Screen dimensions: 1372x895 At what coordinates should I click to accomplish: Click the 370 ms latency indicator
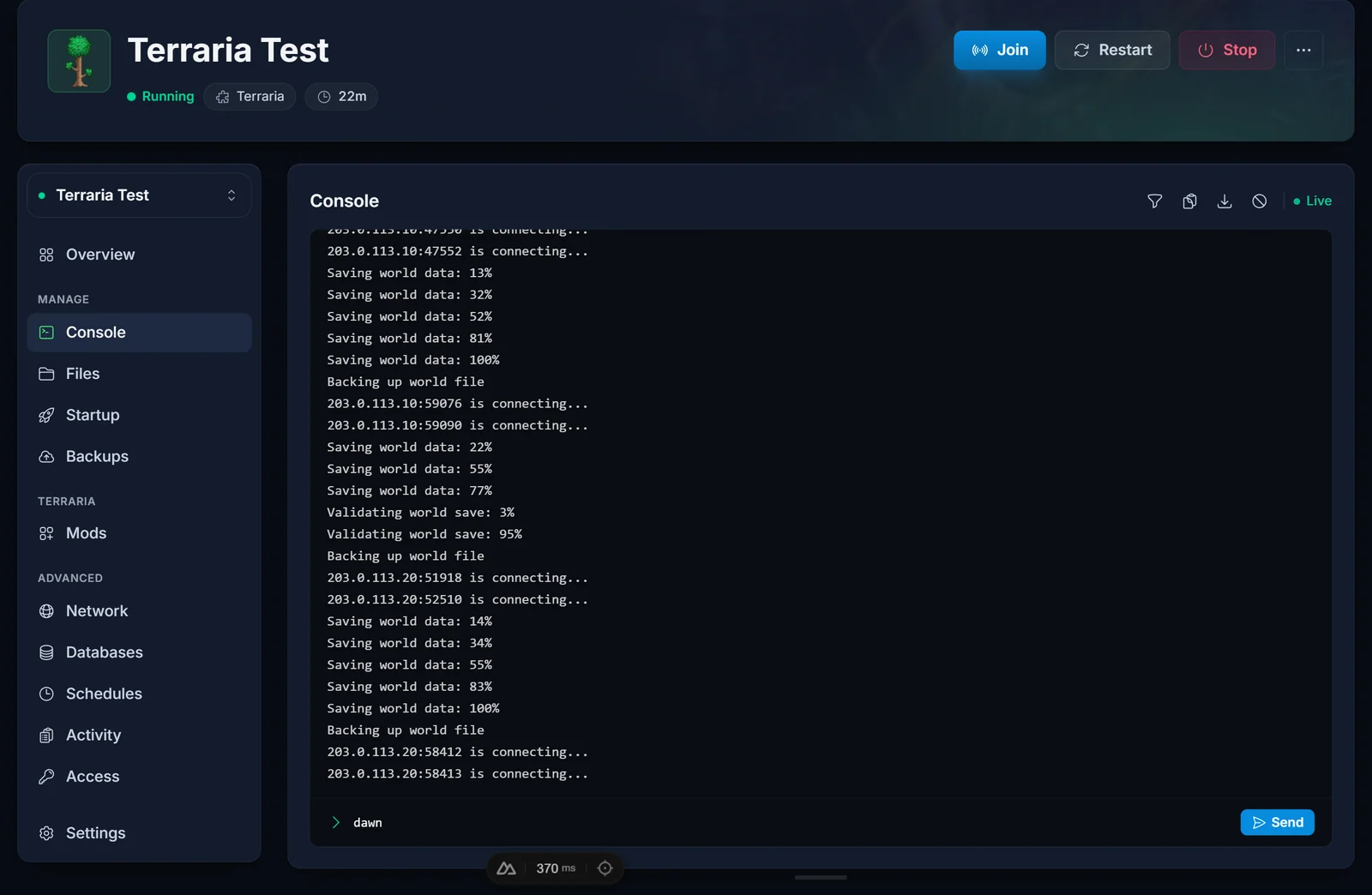pos(556,868)
